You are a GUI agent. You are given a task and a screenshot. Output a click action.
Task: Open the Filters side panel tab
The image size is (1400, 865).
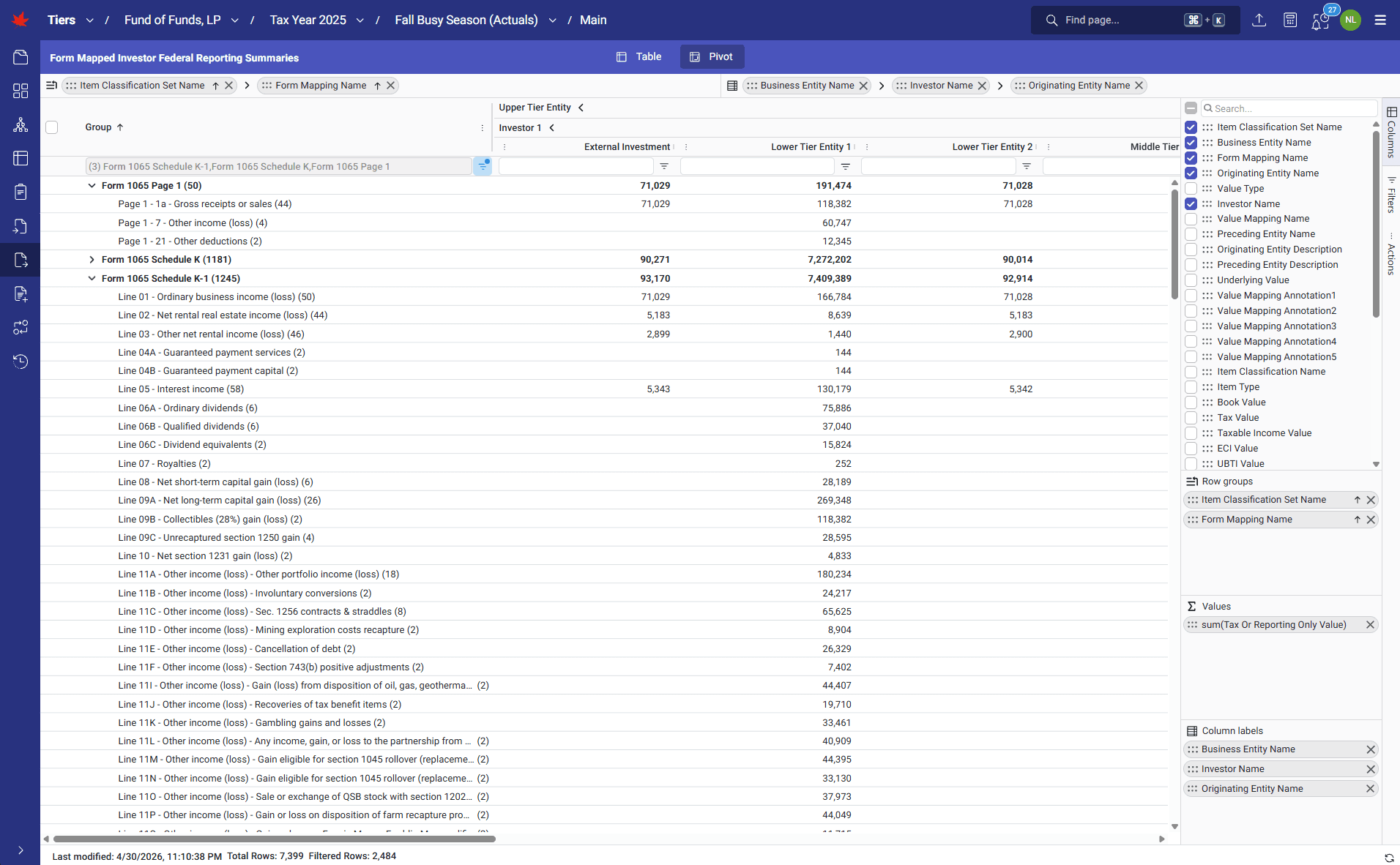point(1391,195)
